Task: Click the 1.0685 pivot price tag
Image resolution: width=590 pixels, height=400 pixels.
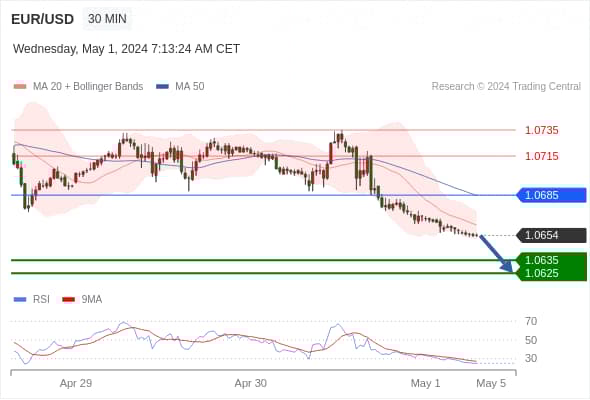Action: pos(552,195)
